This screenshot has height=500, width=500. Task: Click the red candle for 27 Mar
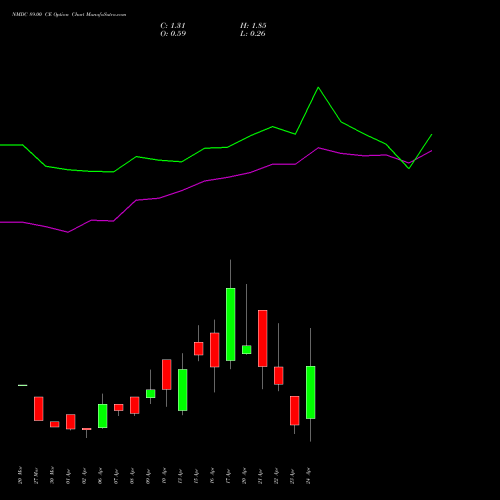point(39,409)
